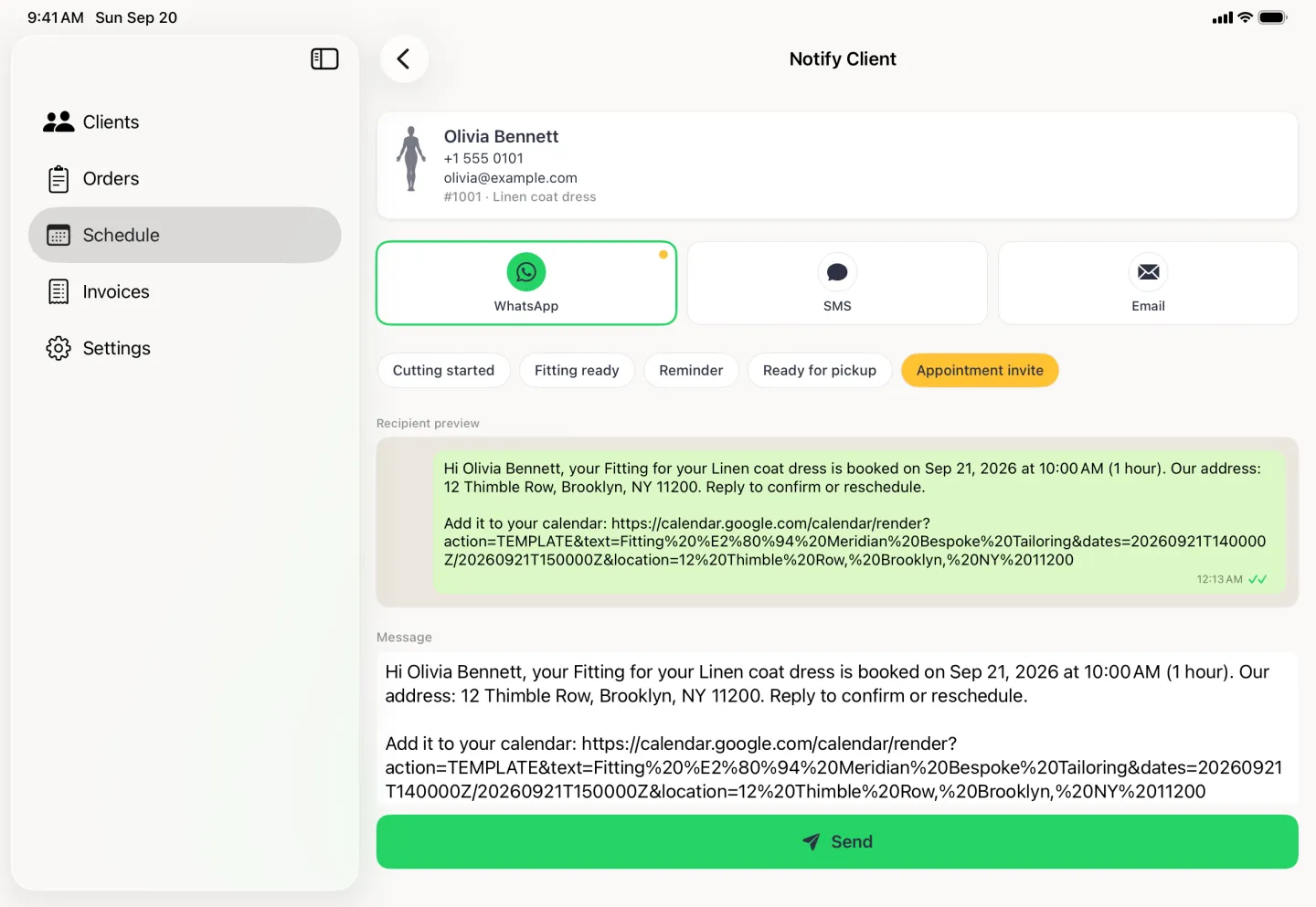The height and width of the screenshot is (907, 1316).
Task: Click the phone number +1 555 0101
Action: (483, 159)
